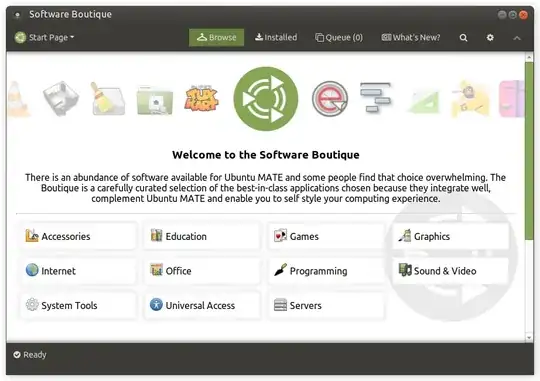Viewport: 540px width, 381px height.
Task: Open settings via the gear icon
Action: [490, 38]
